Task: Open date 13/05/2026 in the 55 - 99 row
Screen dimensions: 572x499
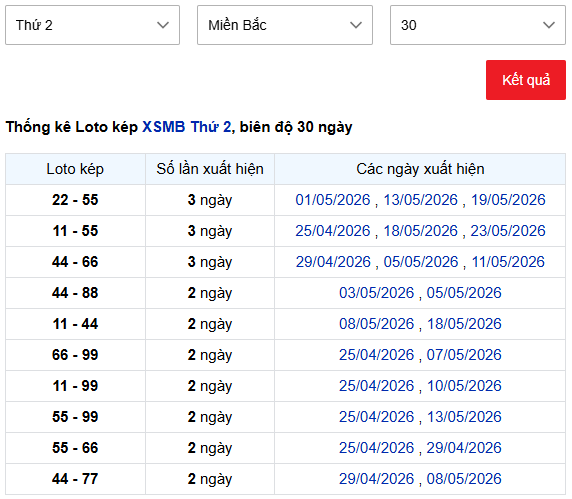Action: point(464,417)
